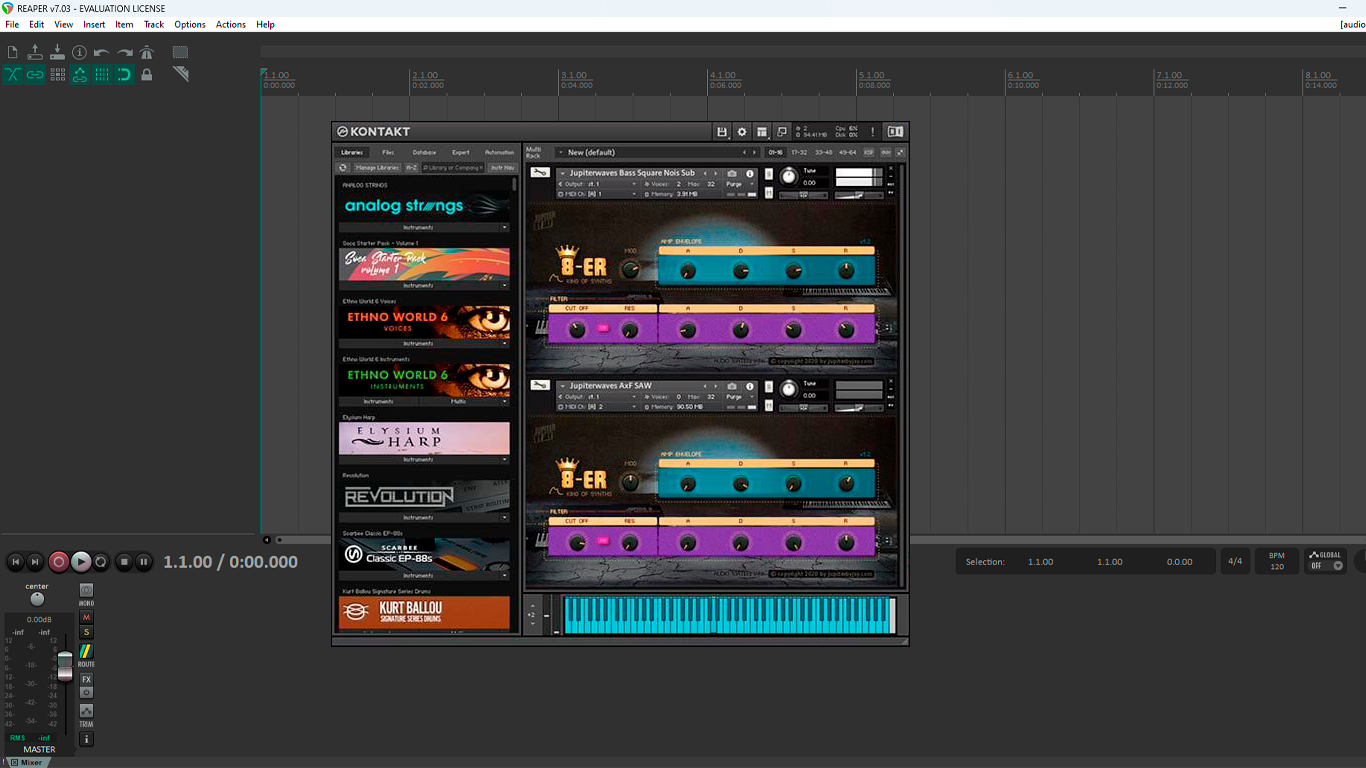Expand Analog Strings Instruments dropdown

424,228
